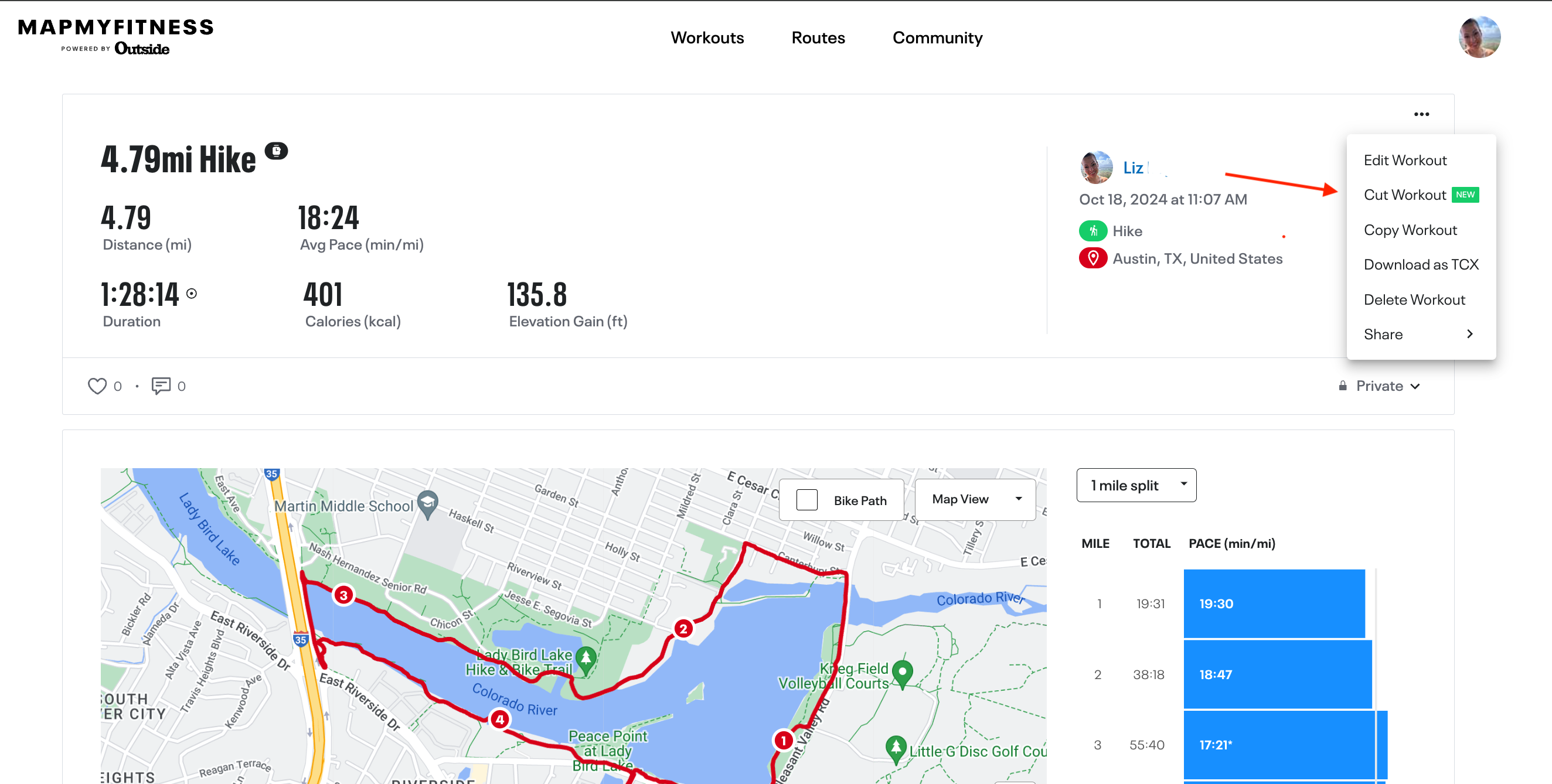The image size is (1552, 784).
Task: Open the Routes navigation tab
Action: pyautogui.click(x=818, y=38)
